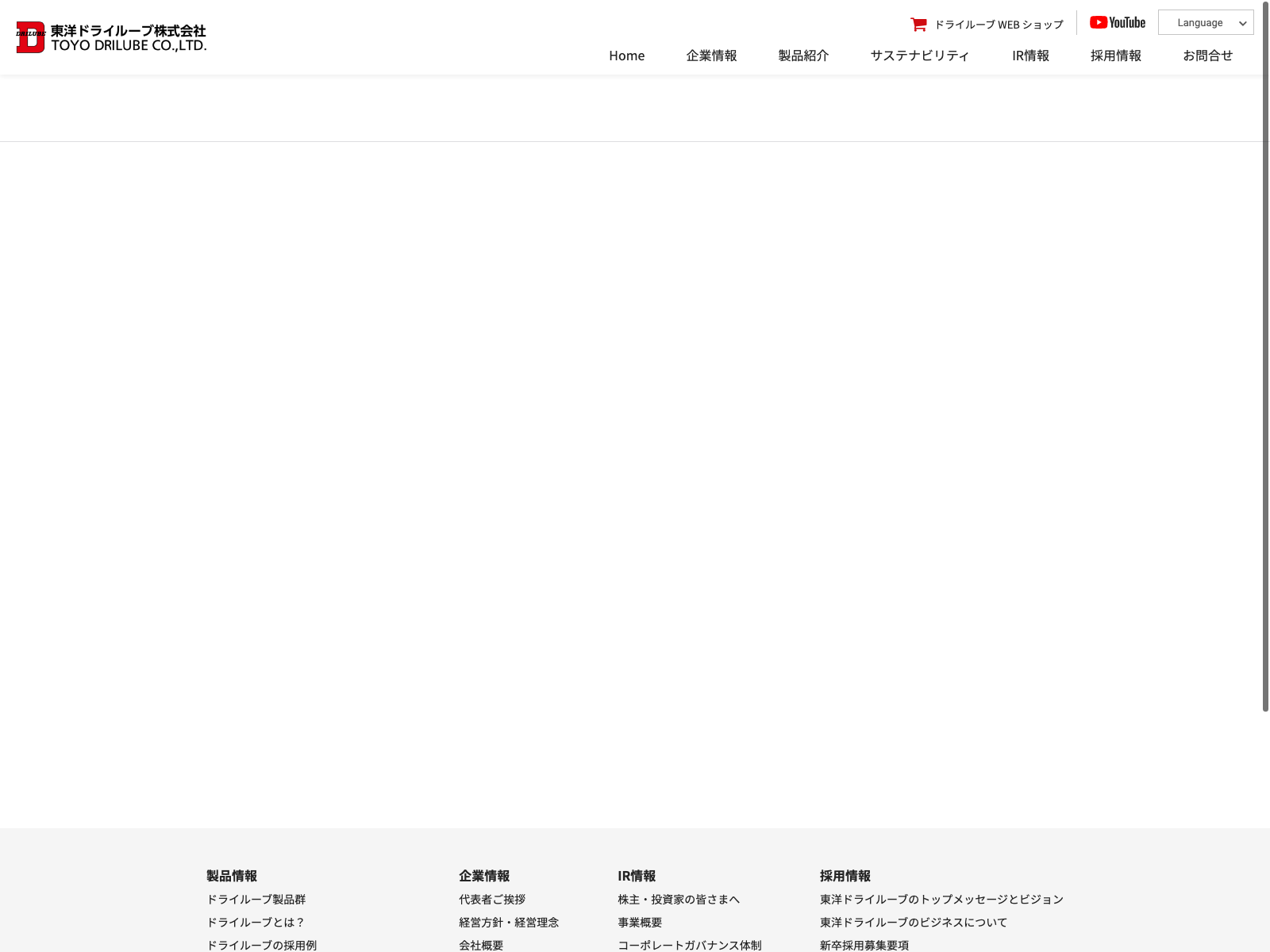Open footer link 代表者ご挨拶

click(x=492, y=899)
